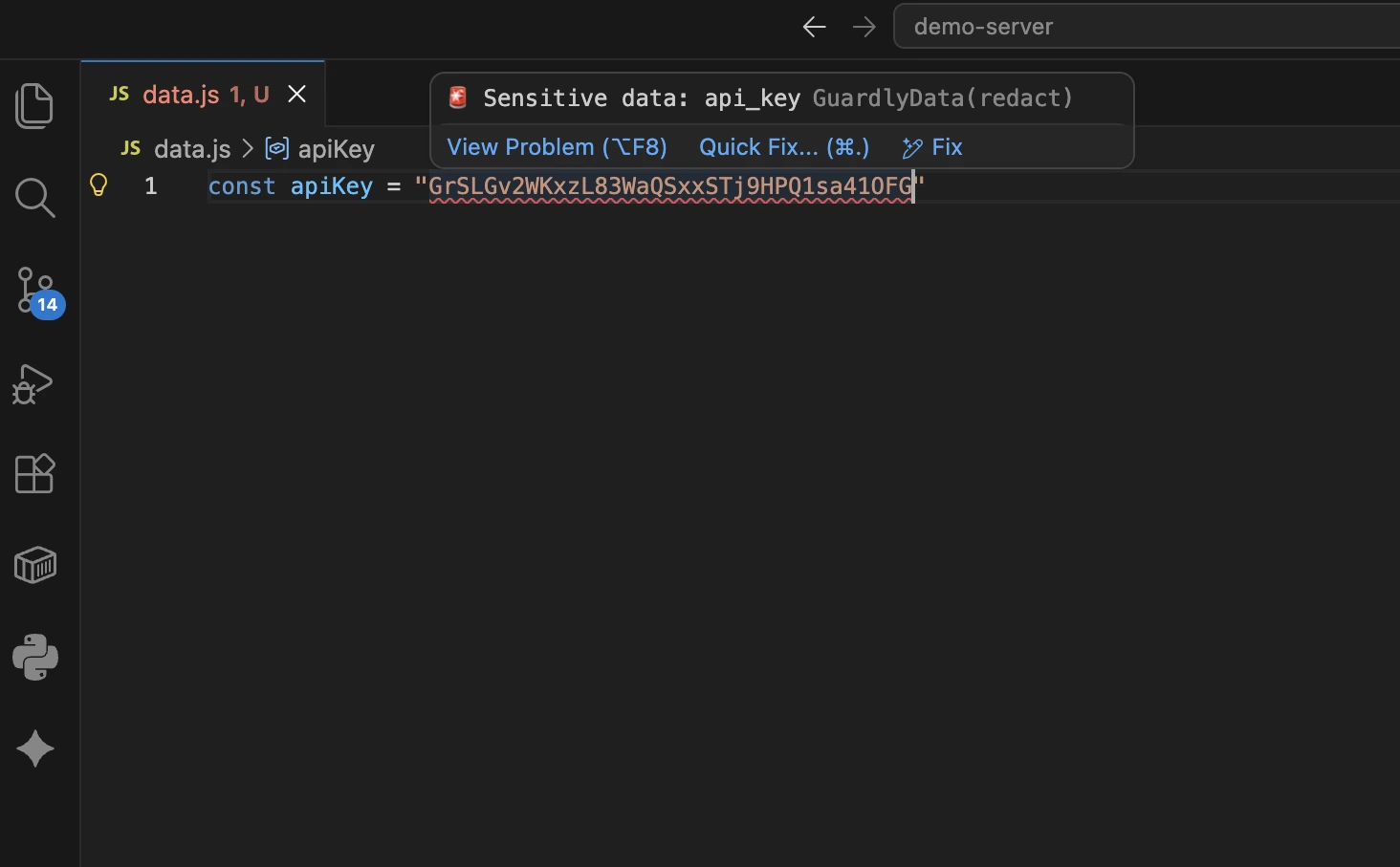Screen dimensions: 1400x867
Task: Close the data.js tab
Action: 297,94
